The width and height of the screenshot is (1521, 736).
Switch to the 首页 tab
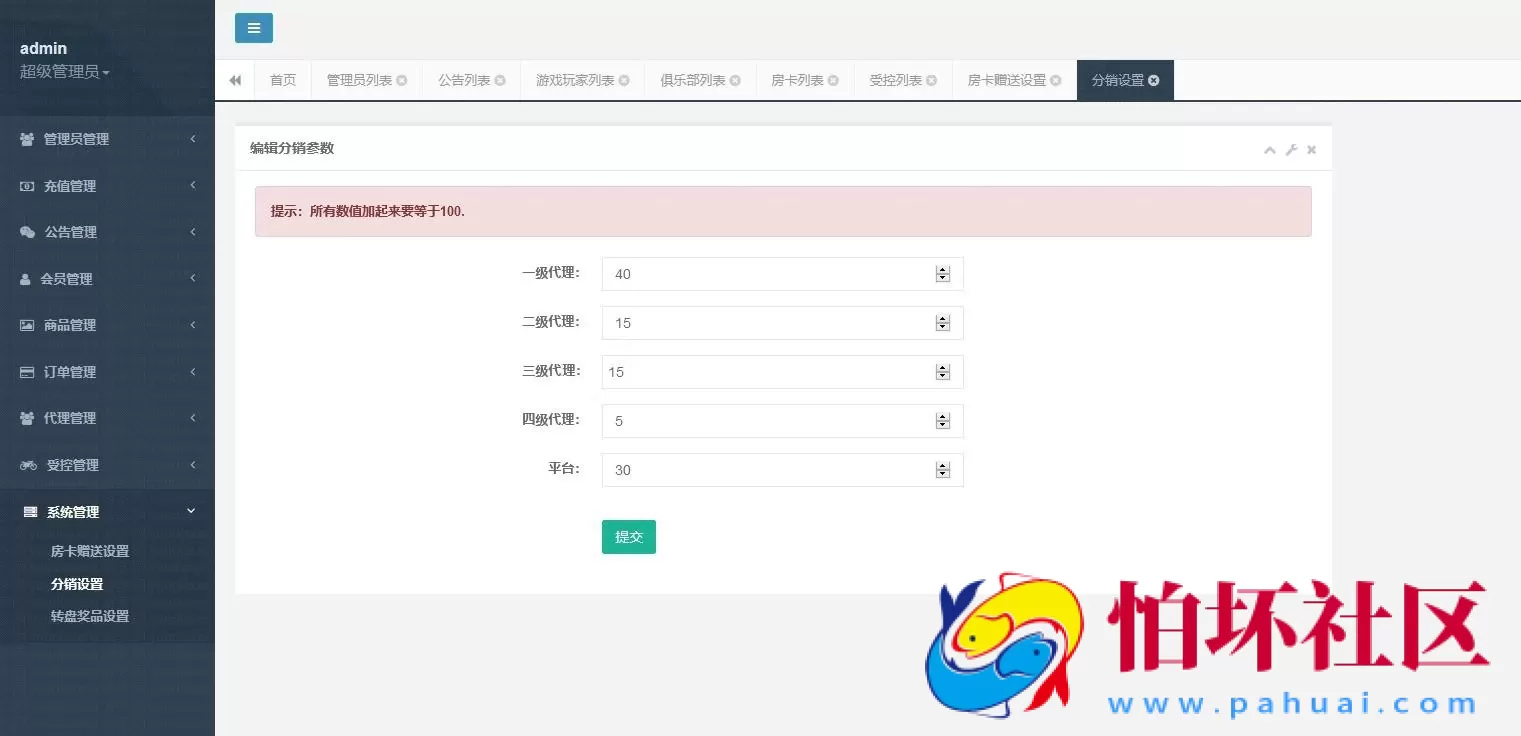pyautogui.click(x=282, y=80)
